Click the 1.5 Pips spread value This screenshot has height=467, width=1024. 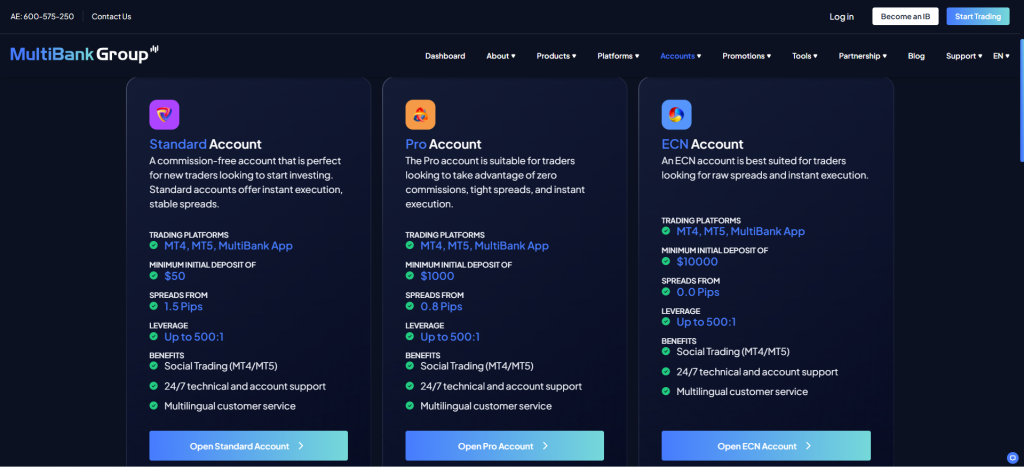184,306
